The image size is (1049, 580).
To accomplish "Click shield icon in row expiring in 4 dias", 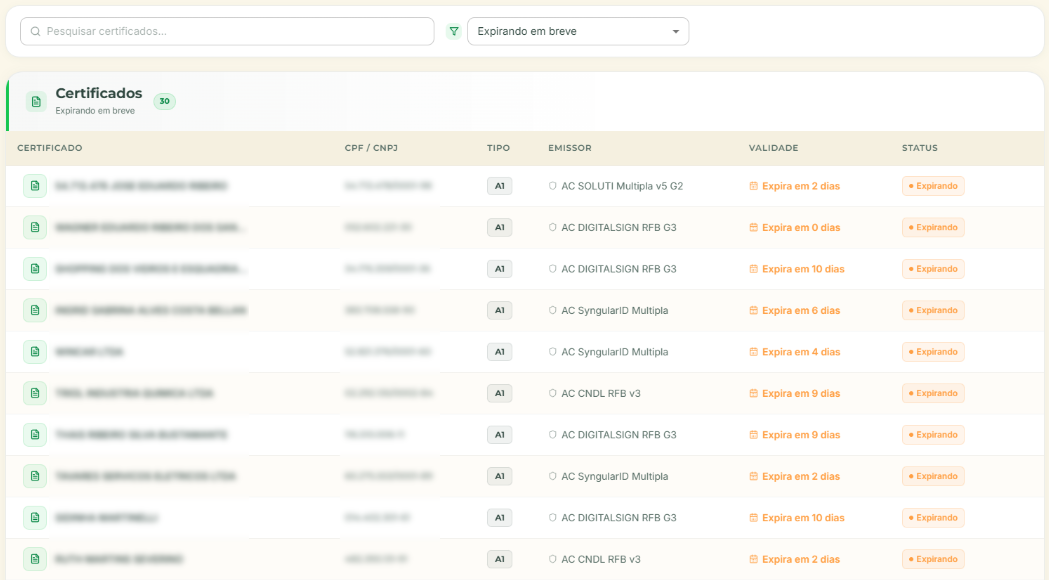I will click(553, 352).
